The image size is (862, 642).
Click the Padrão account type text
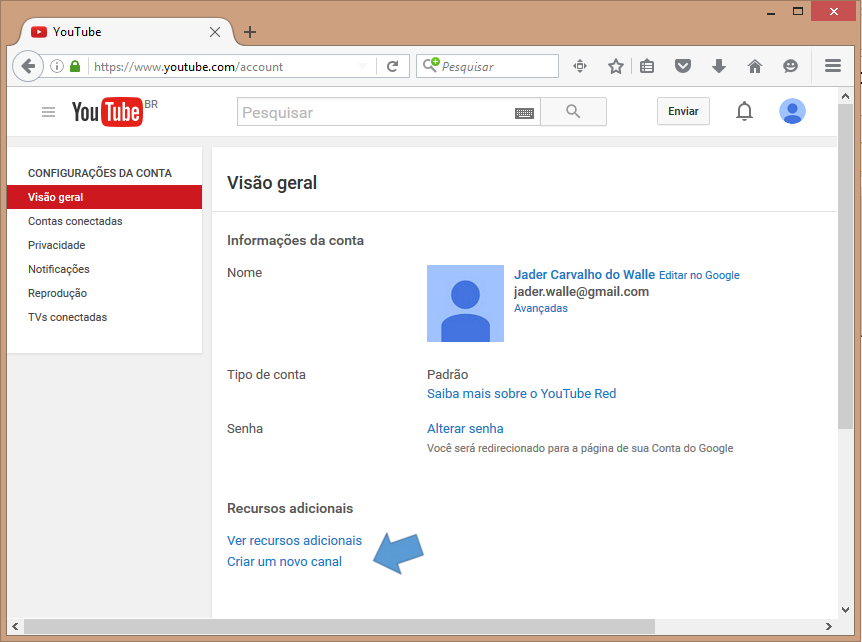447,375
